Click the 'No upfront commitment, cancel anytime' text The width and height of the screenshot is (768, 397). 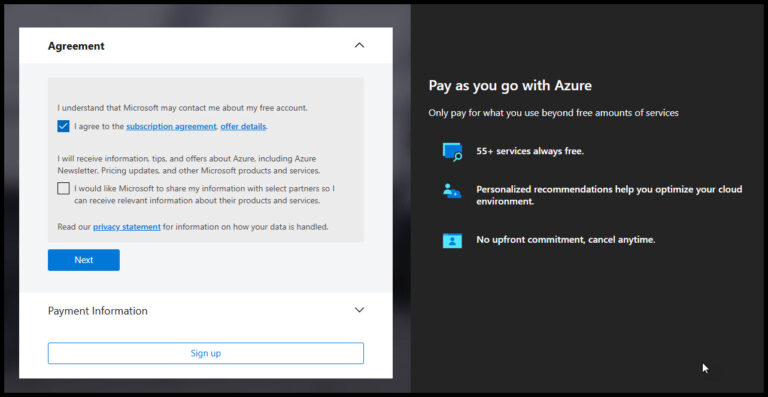566,240
